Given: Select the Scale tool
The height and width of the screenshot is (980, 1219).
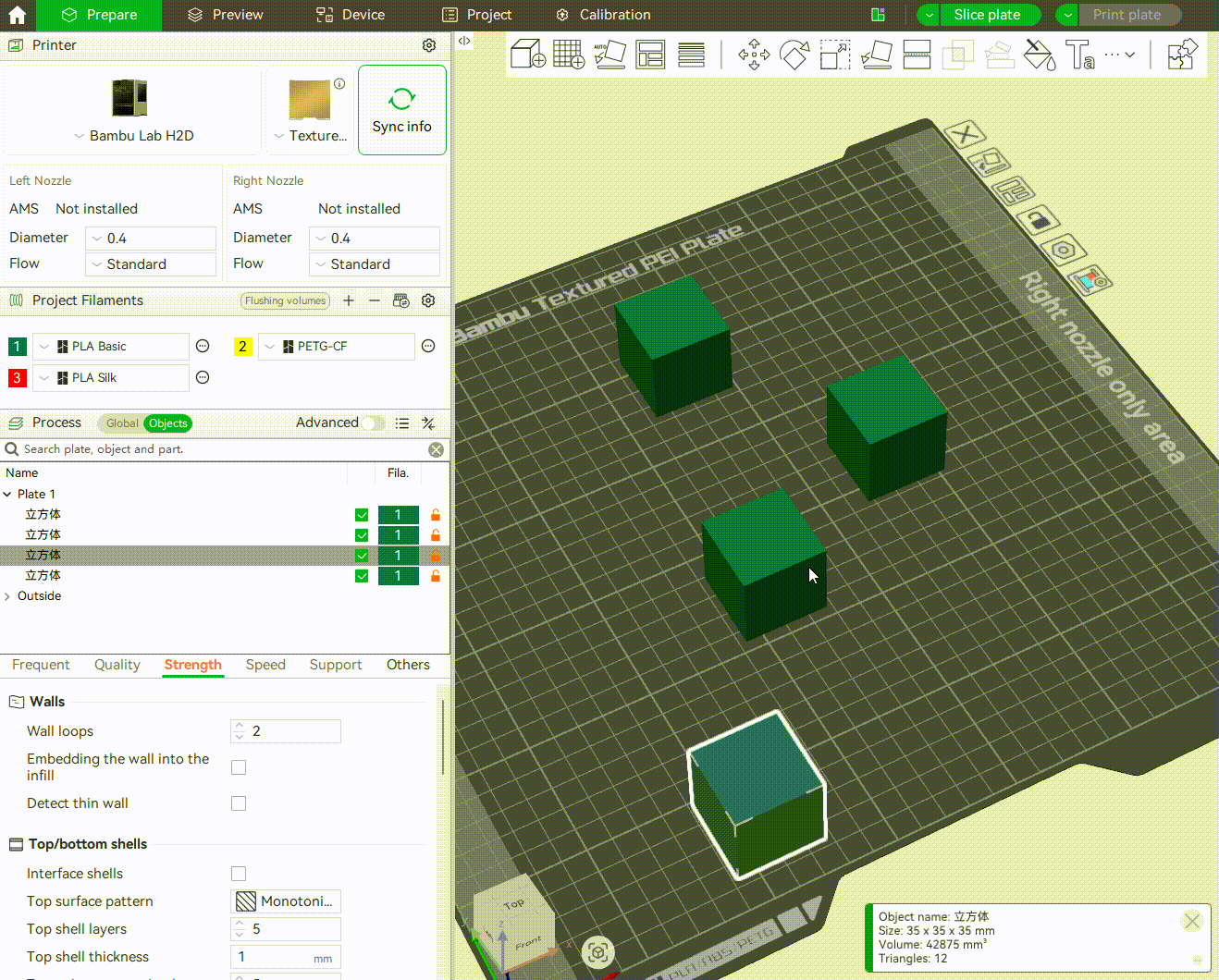Looking at the screenshot, I should 835,55.
